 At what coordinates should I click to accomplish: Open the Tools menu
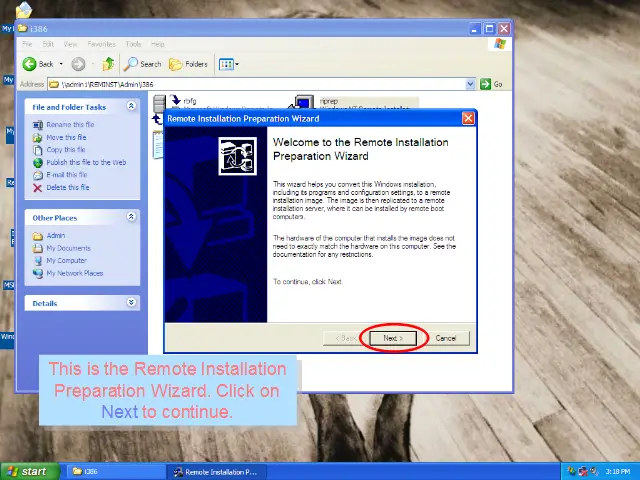point(133,44)
